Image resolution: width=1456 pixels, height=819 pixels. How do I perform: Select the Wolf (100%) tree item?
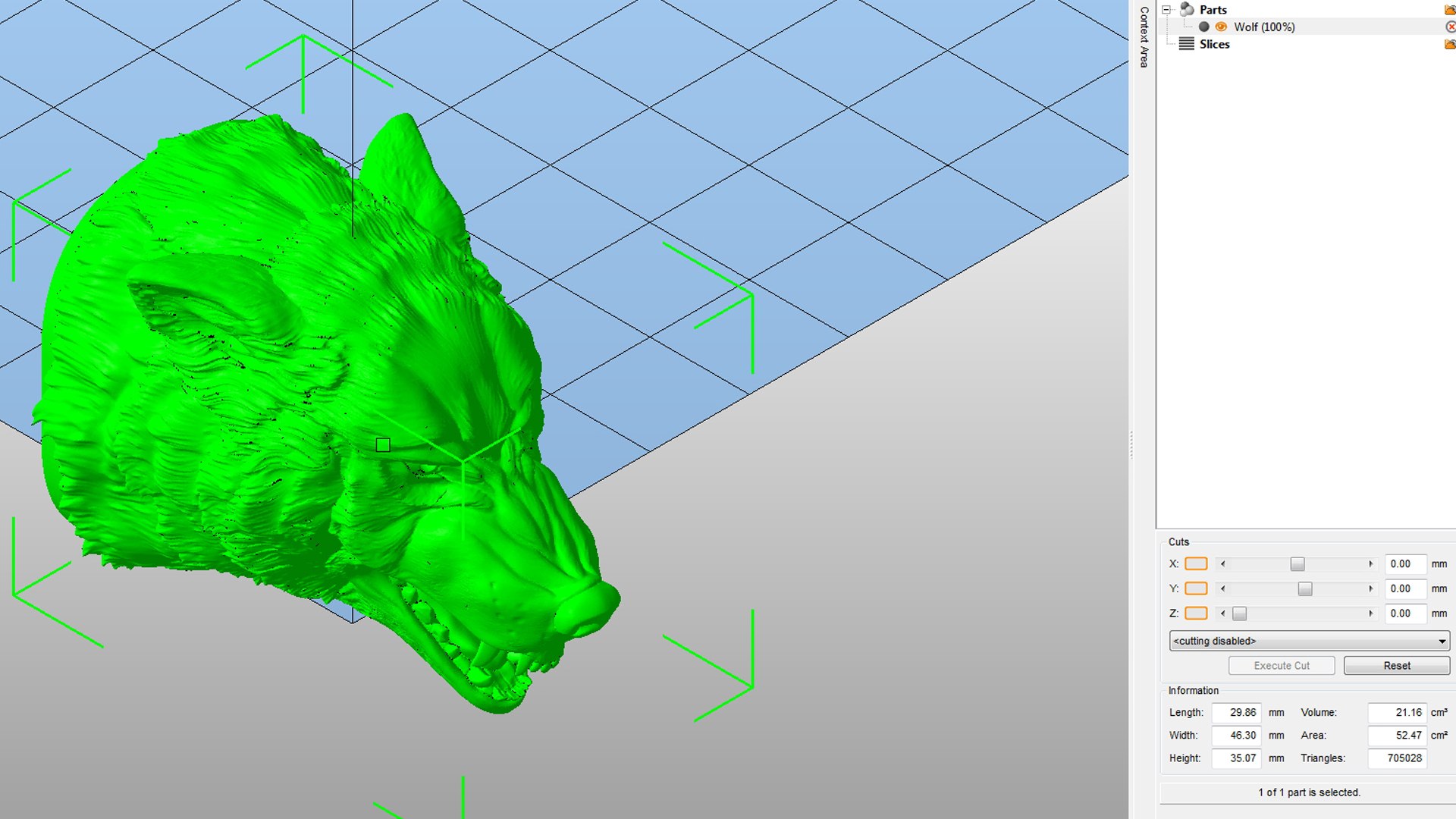1264,27
